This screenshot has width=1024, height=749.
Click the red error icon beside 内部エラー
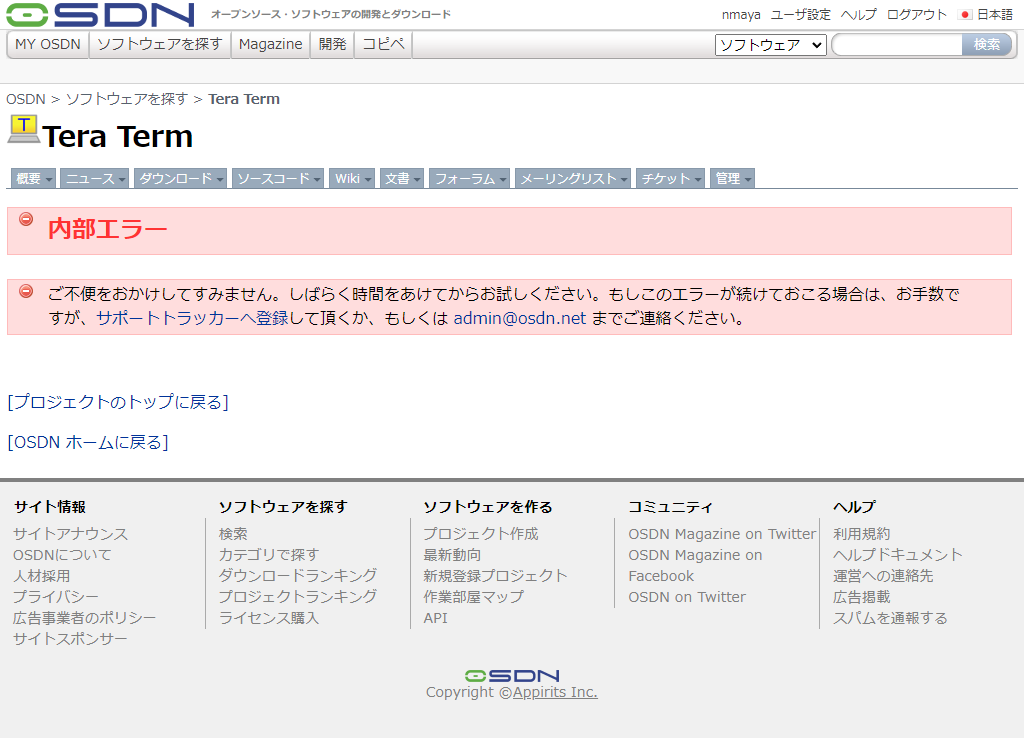tap(26, 220)
